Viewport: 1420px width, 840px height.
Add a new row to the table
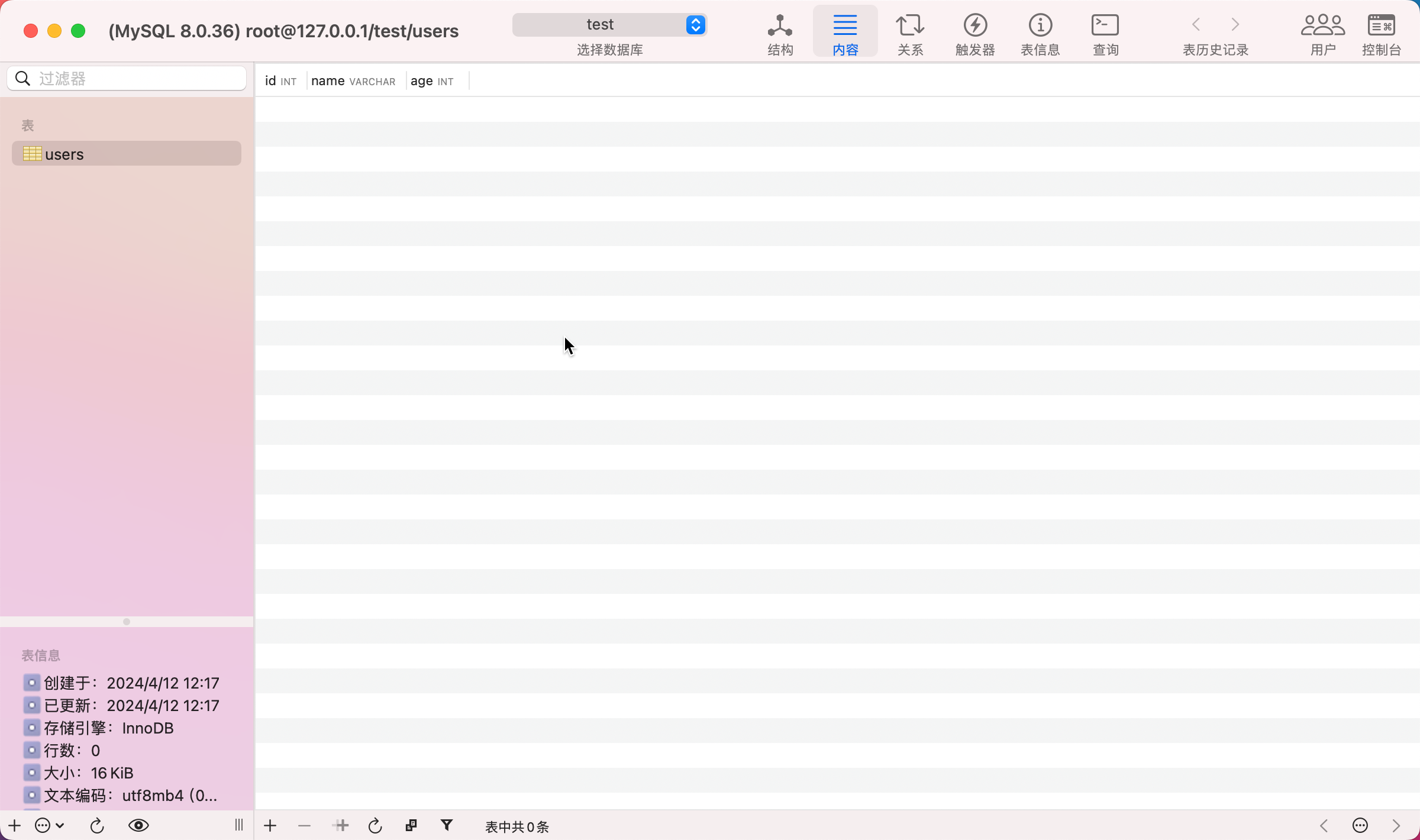(x=270, y=825)
